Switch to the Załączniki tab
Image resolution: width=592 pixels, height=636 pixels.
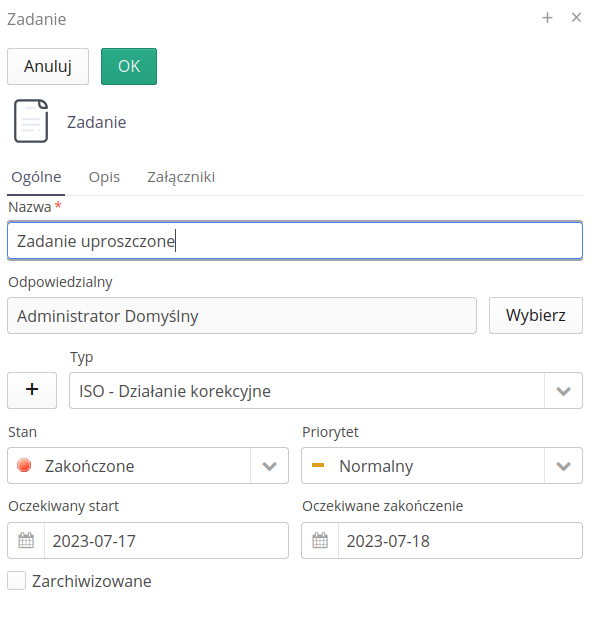tap(181, 177)
